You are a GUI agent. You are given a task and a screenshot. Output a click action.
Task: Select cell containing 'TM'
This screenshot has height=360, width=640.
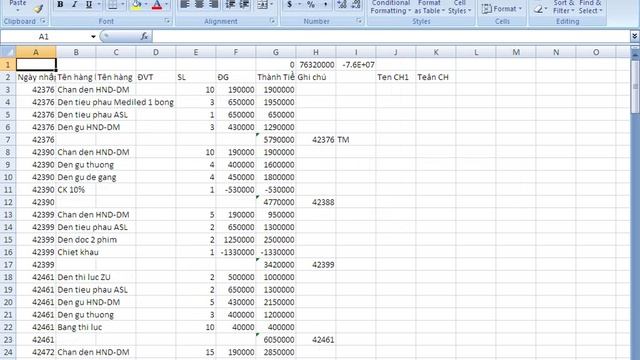pos(356,140)
